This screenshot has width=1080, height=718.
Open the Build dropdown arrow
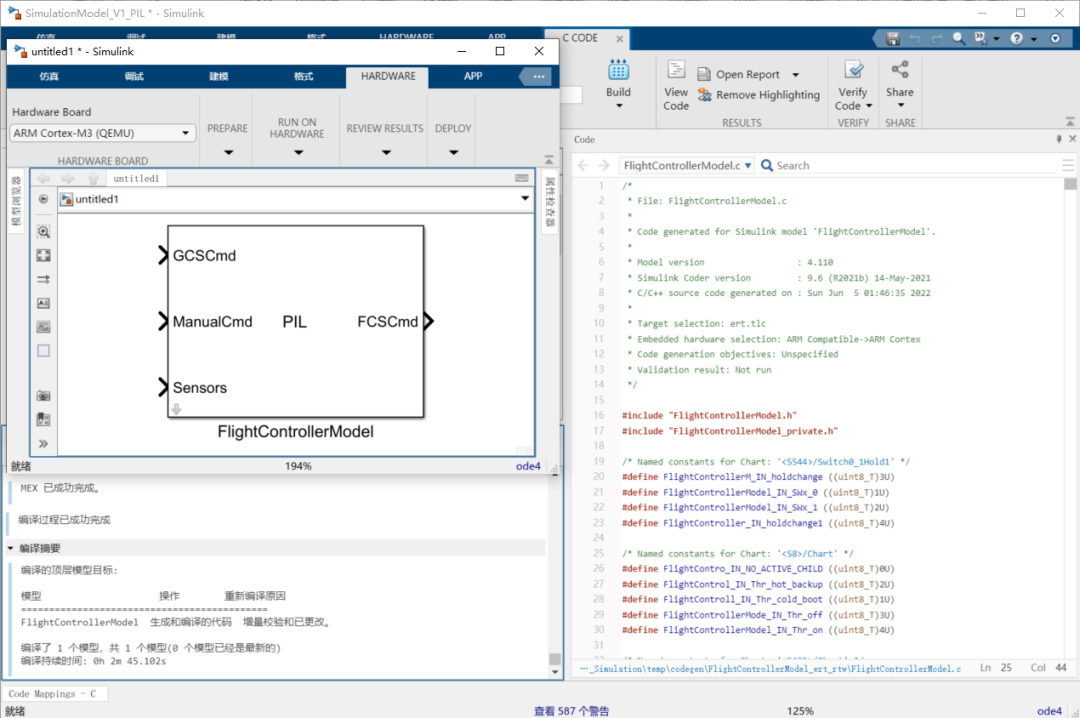tap(619, 106)
